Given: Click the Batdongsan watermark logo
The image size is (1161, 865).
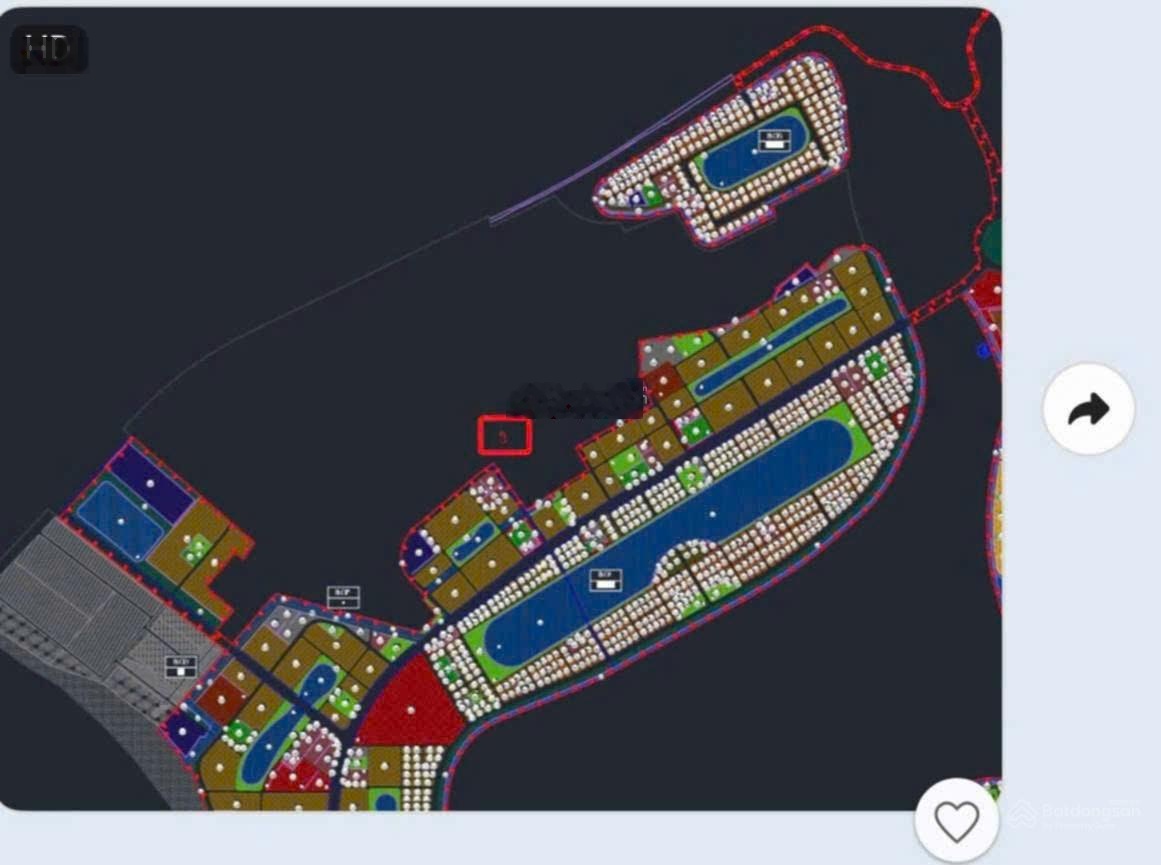Looking at the screenshot, I should coord(1077,814).
